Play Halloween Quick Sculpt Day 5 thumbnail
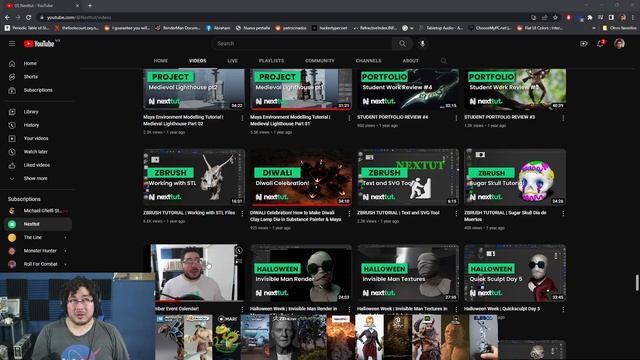The width and height of the screenshot is (640, 360). pyautogui.click(x=515, y=273)
